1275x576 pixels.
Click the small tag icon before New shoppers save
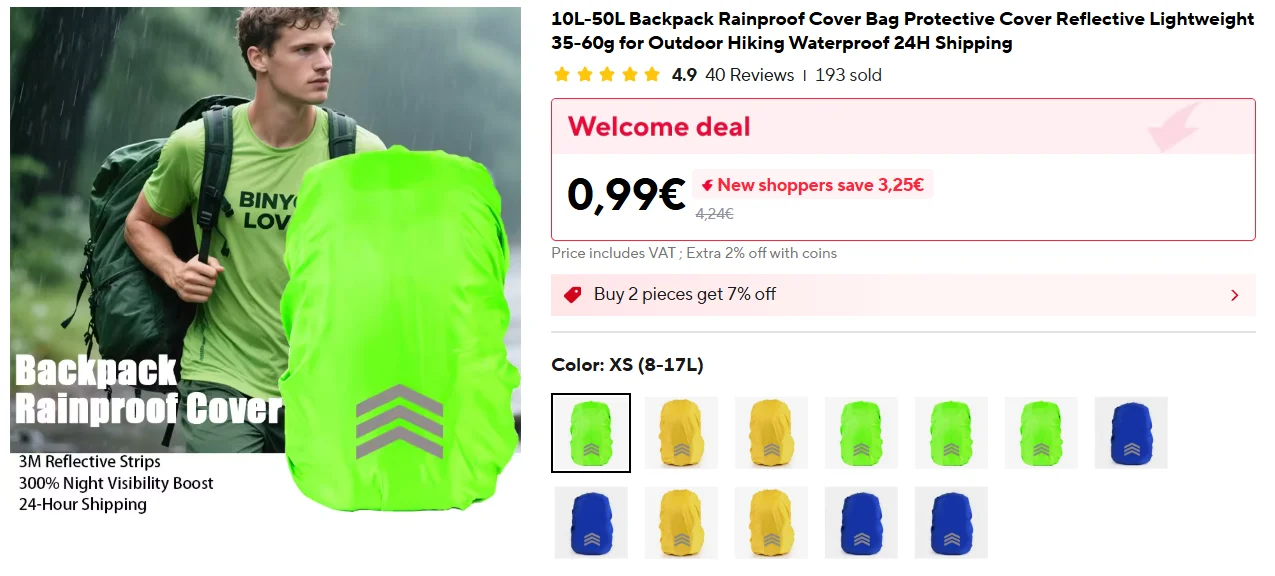pos(707,185)
